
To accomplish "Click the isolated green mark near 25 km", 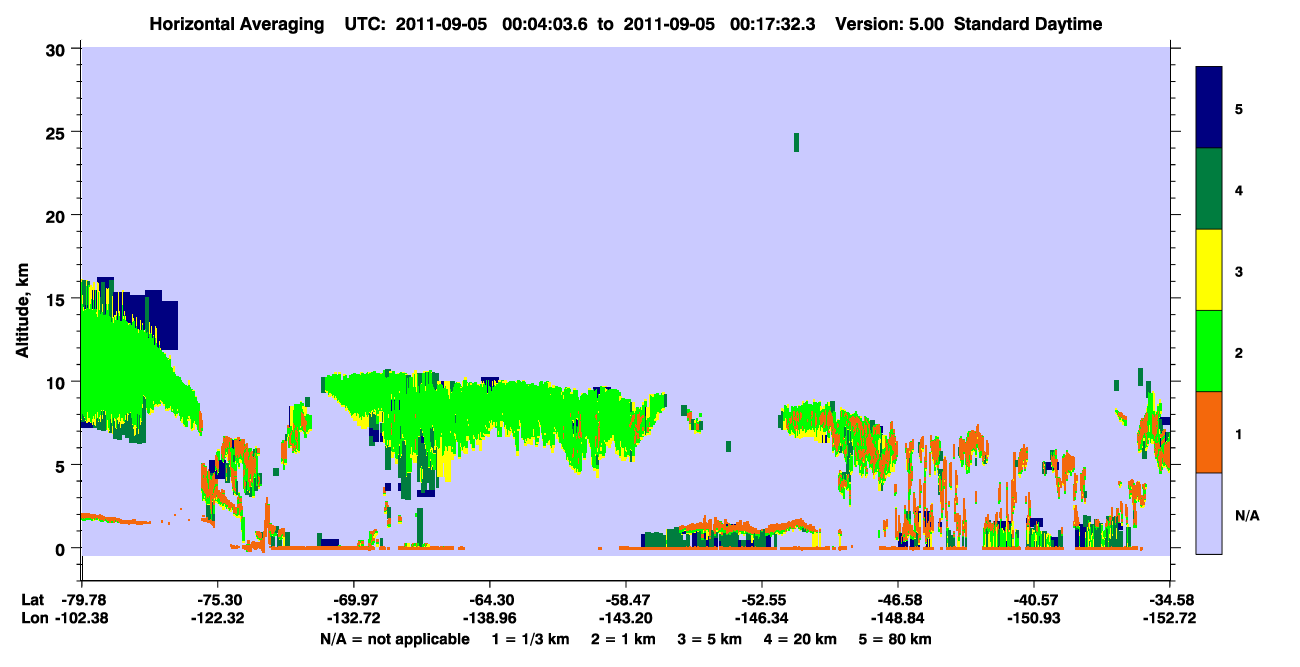I will 796,142.
